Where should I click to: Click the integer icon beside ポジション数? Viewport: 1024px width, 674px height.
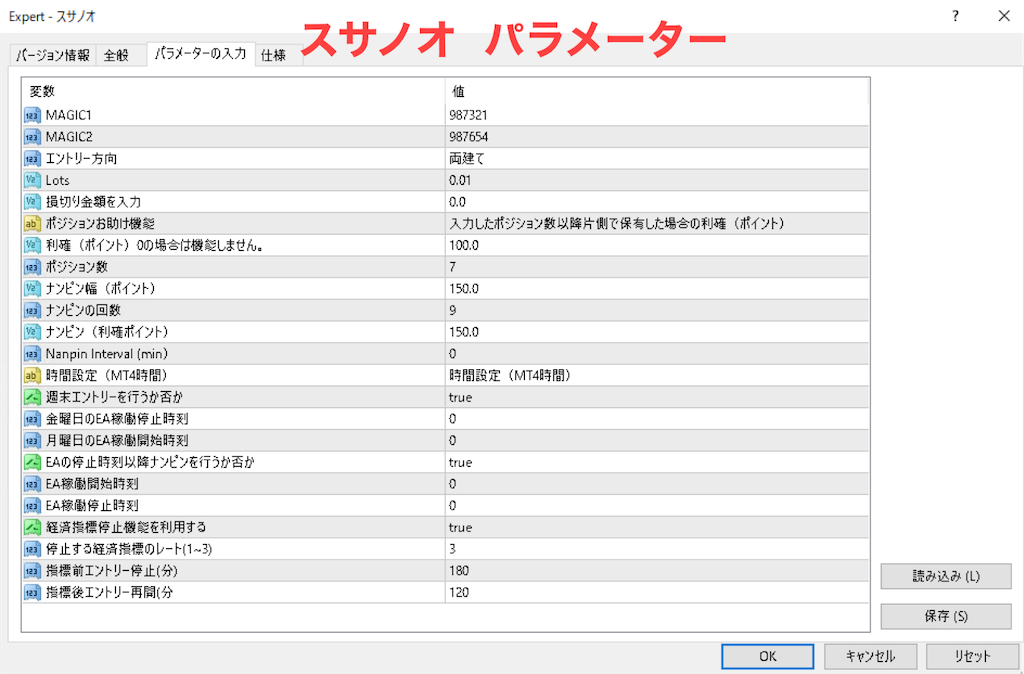[x=32, y=266]
